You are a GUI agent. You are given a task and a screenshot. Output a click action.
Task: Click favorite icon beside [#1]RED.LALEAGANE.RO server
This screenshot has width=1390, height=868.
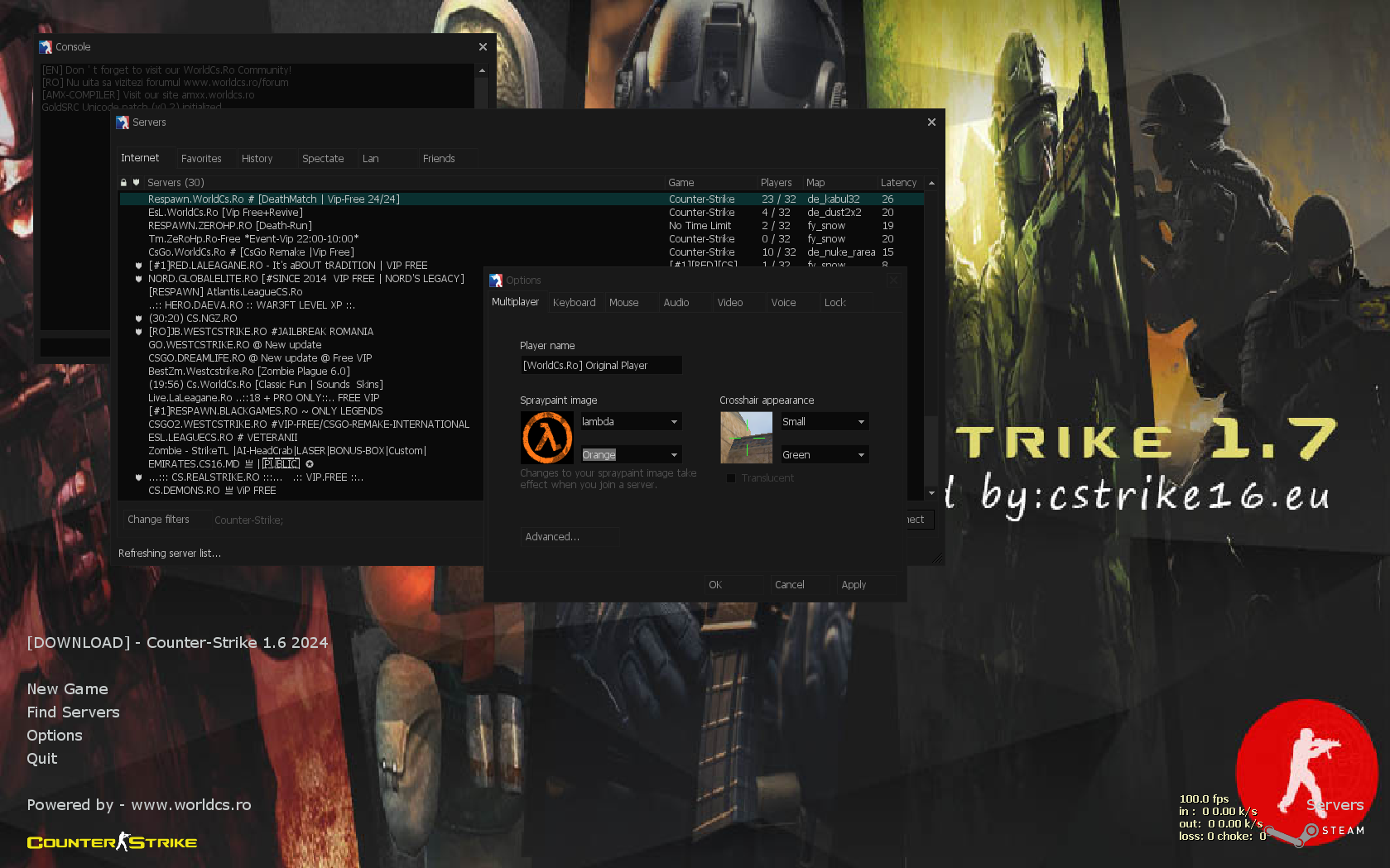coord(138,266)
